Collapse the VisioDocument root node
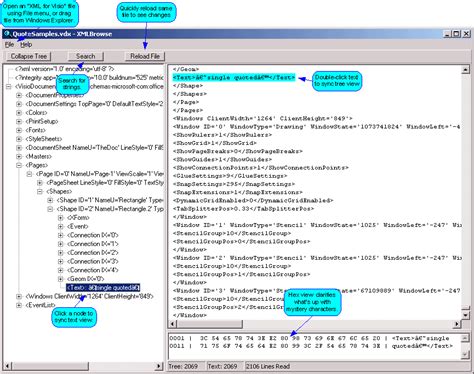The height and width of the screenshot is (374, 474). tap(9, 87)
